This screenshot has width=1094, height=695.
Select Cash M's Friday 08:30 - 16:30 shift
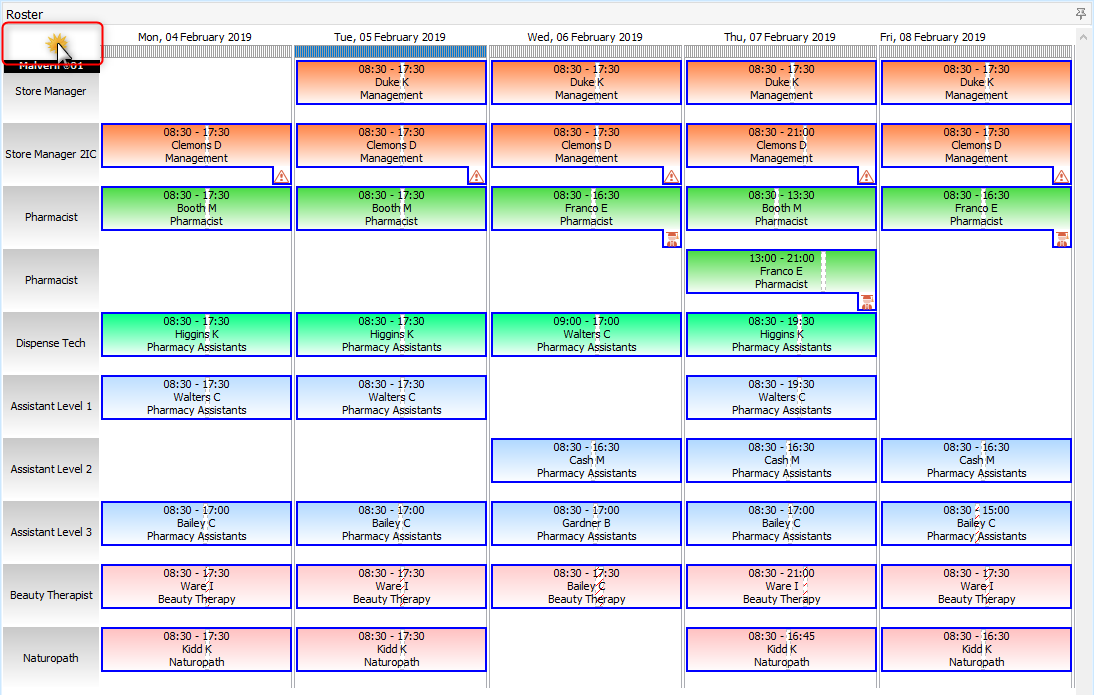[976, 460]
